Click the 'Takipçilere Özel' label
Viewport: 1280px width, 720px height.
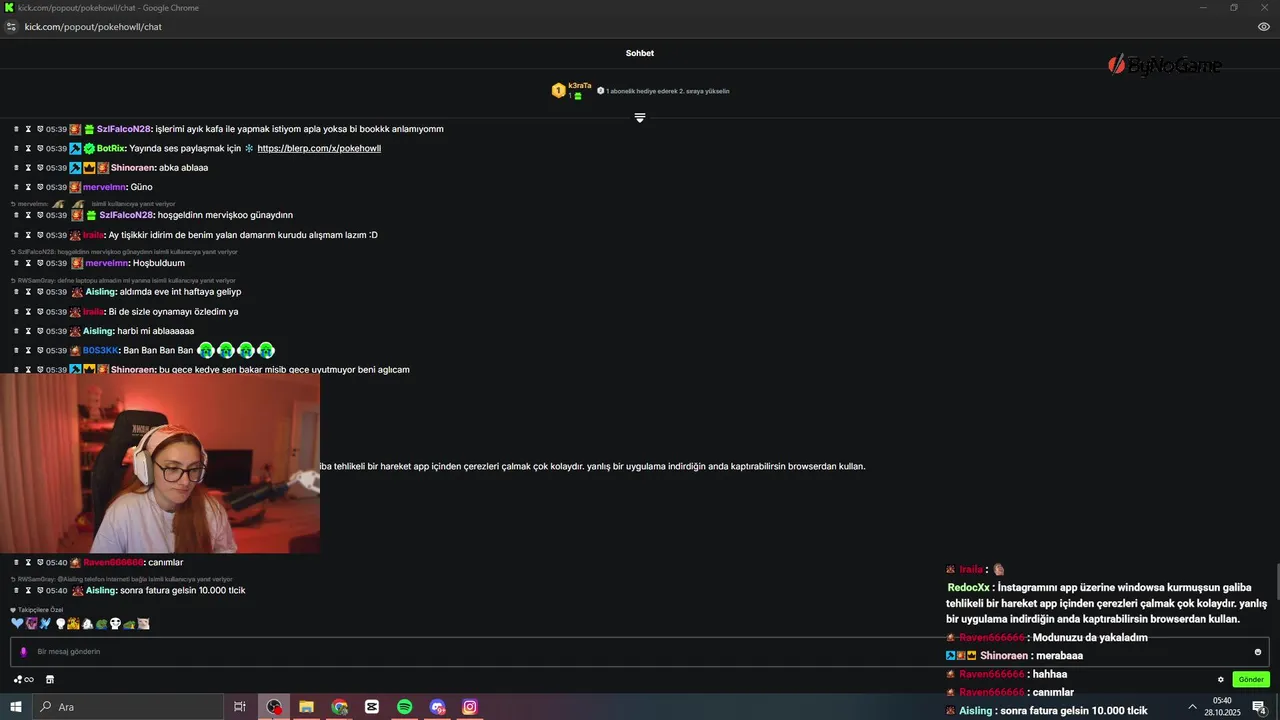point(40,609)
